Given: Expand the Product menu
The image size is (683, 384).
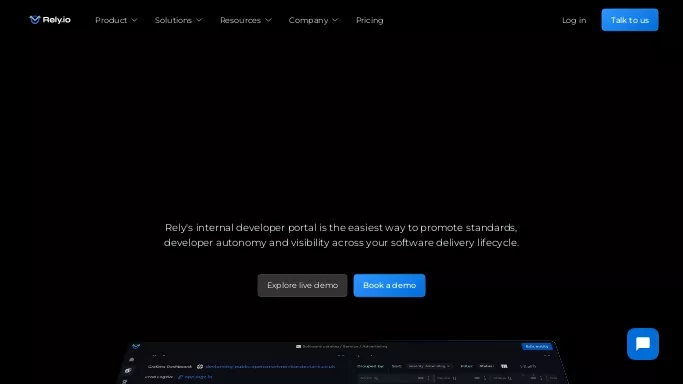Looking at the screenshot, I should (116, 20).
